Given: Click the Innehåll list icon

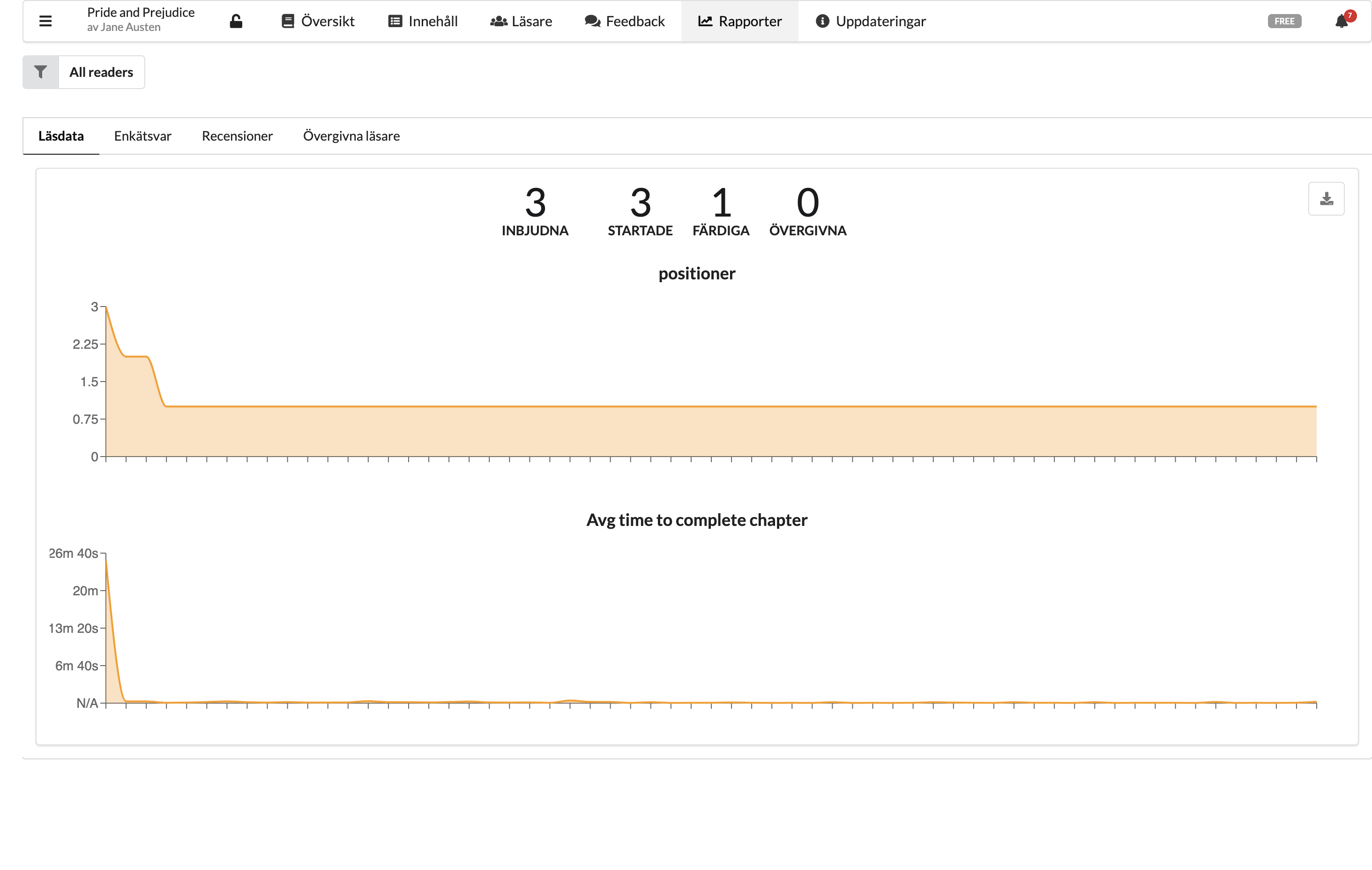Looking at the screenshot, I should [395, 21].
